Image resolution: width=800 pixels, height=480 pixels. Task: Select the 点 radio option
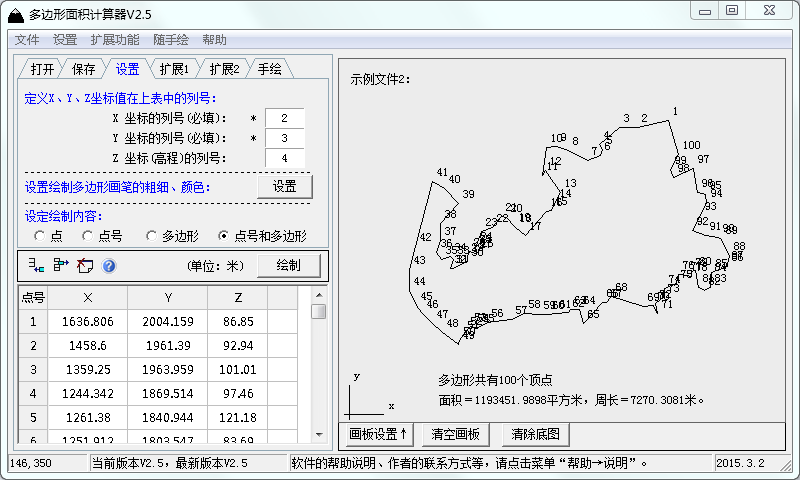coord(40,236)
